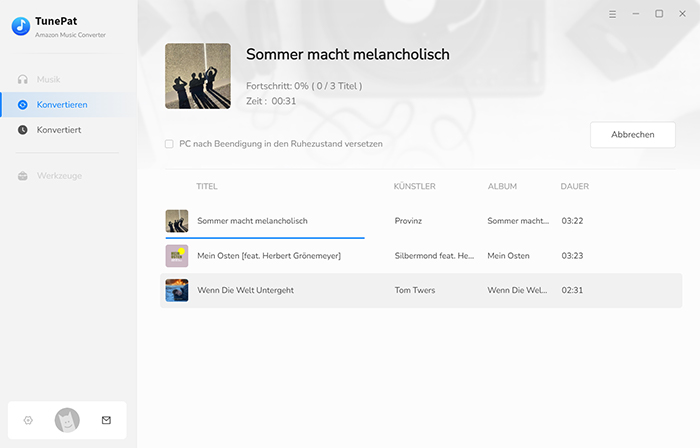700x448 pixels.
Task: Click album cell 'Sommer macht...'
Action: pos(518,221)
